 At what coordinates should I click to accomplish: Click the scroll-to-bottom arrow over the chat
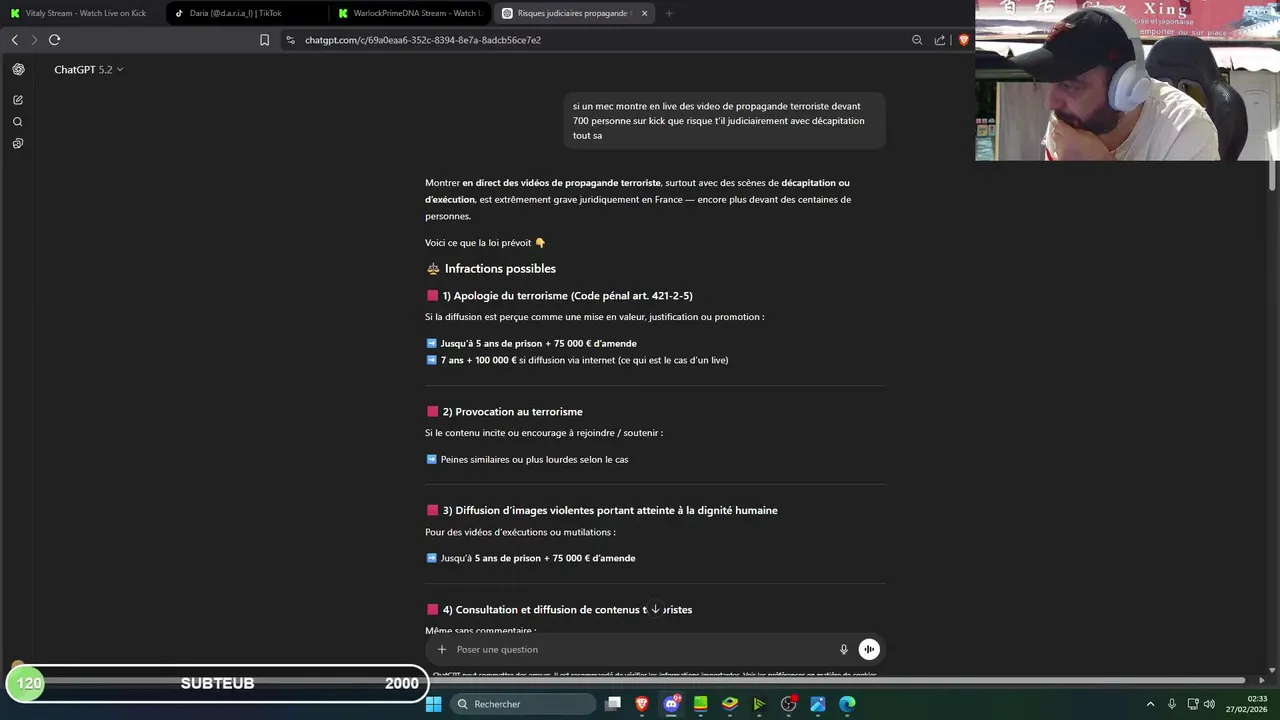(x=655, y=609)
